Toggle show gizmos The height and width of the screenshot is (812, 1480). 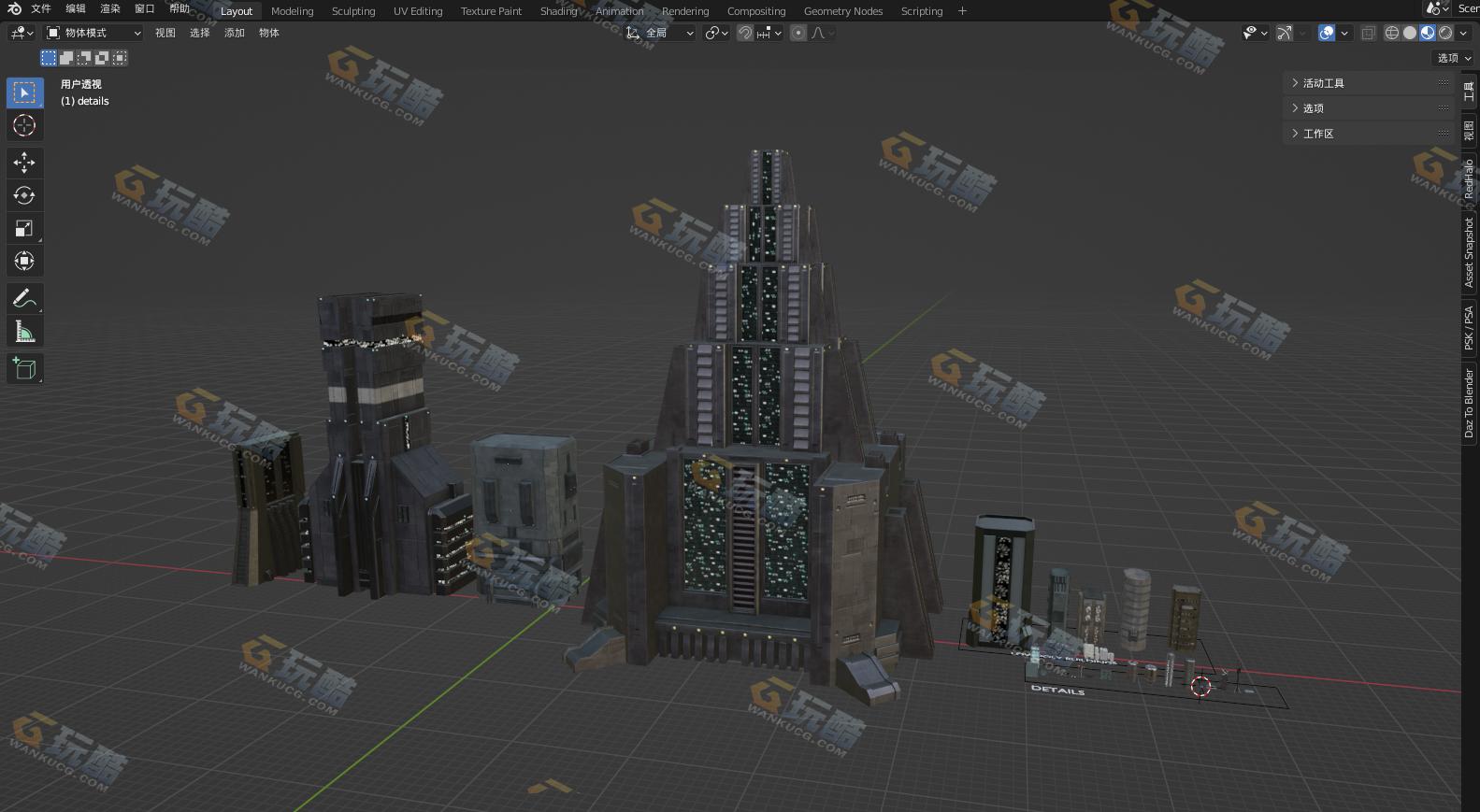1285,33
